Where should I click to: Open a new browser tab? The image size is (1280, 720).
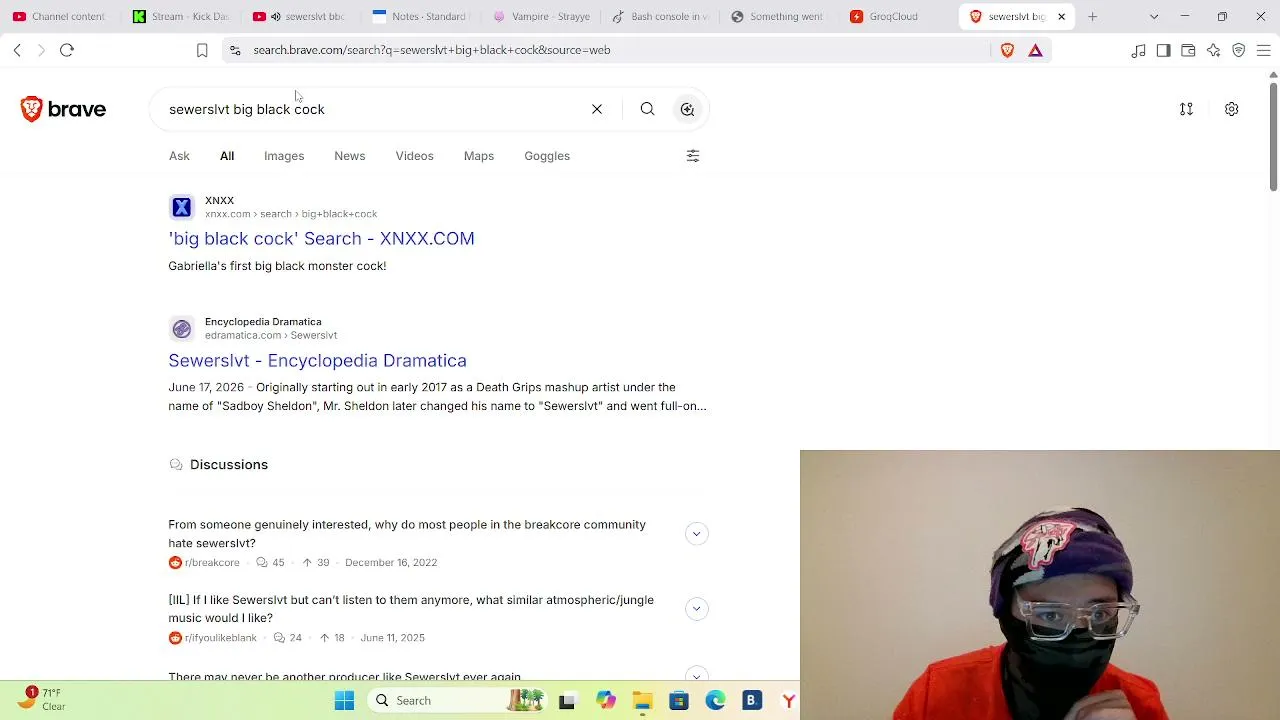[x=1092, y=16]
